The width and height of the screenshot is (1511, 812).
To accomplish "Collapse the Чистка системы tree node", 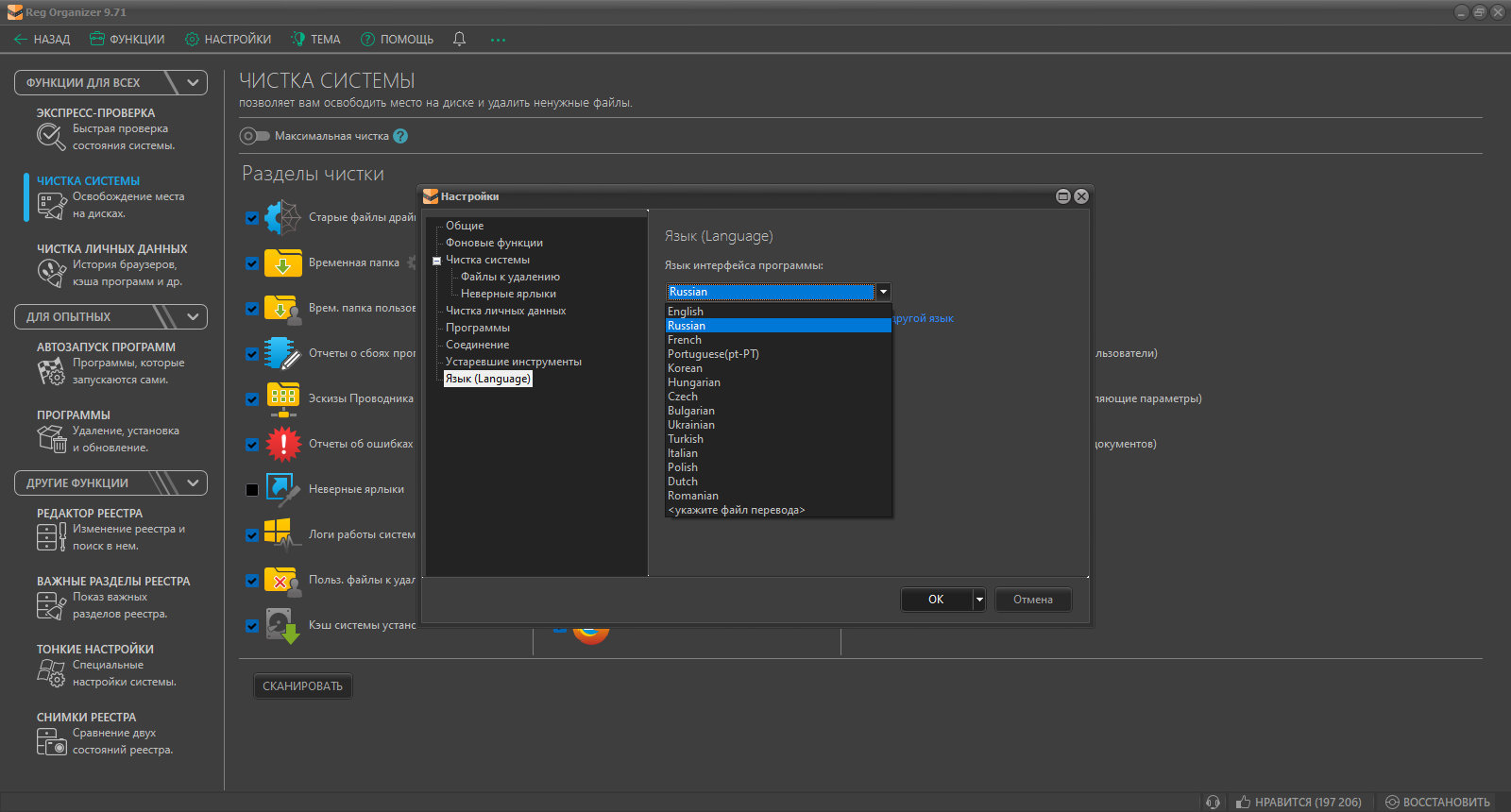I will [436, 261].
